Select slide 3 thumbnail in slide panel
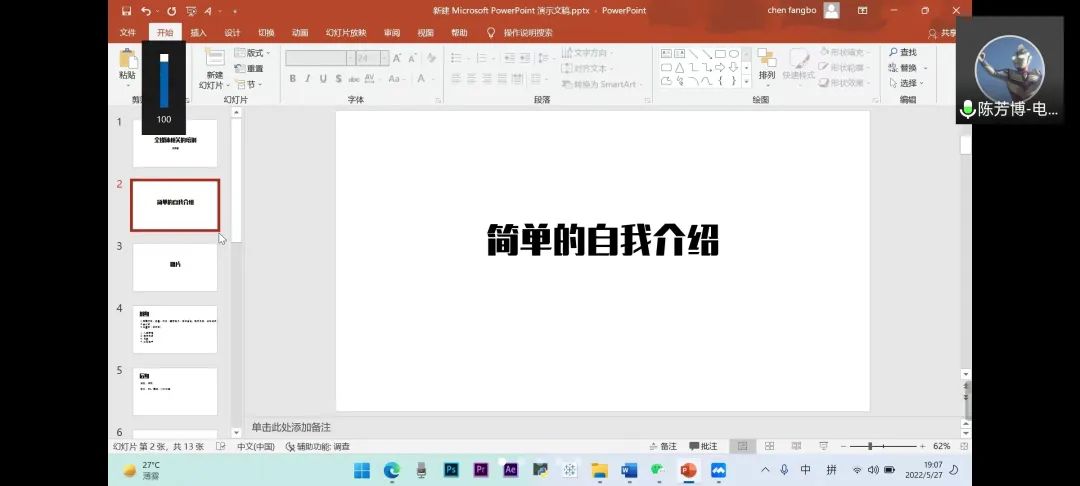Image resolution: width=1080 pixels, height=486 pixels. pyautogui.click(x=175, y=267)
